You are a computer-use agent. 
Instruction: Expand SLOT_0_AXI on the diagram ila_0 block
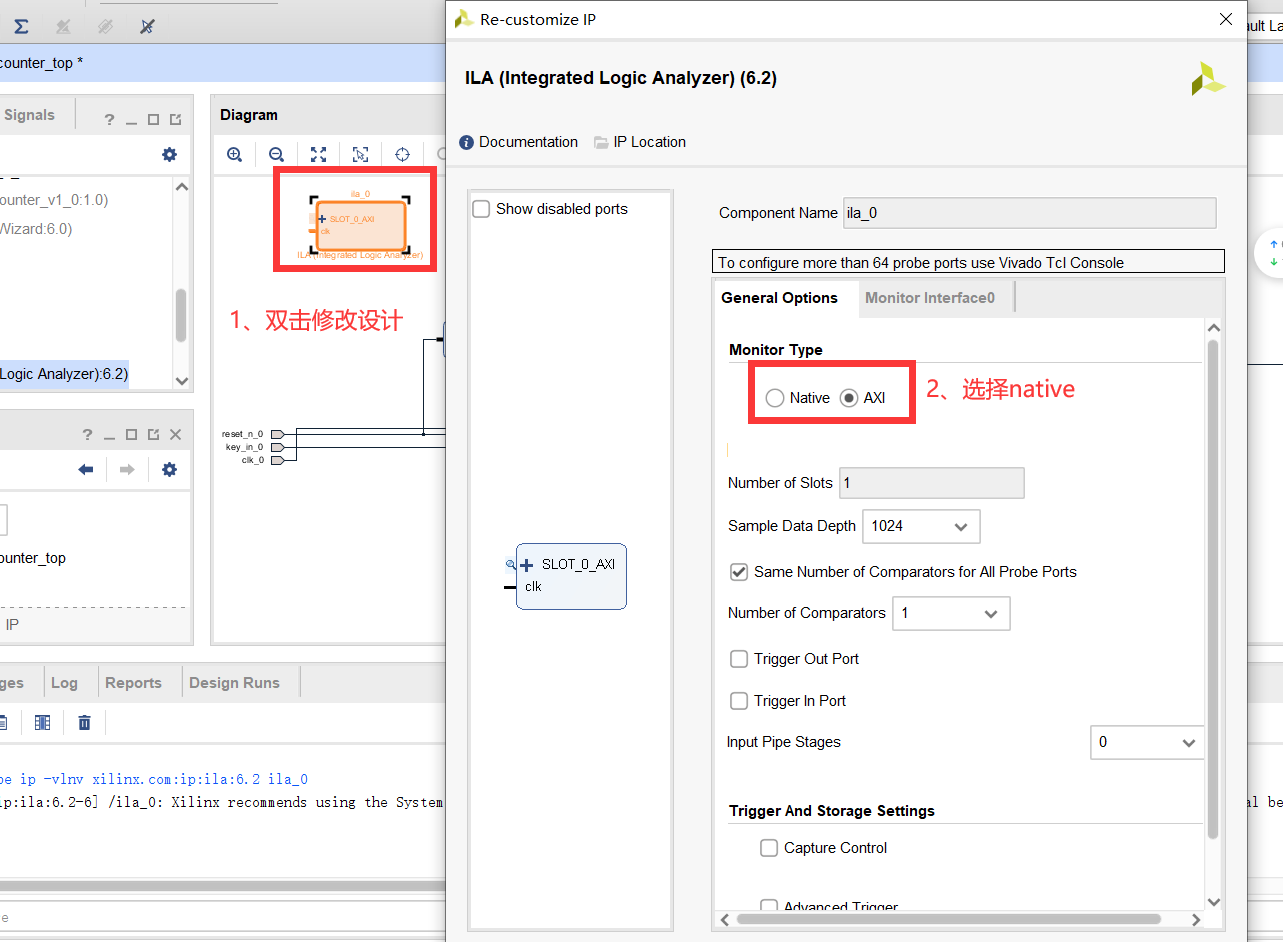(322, 219)
